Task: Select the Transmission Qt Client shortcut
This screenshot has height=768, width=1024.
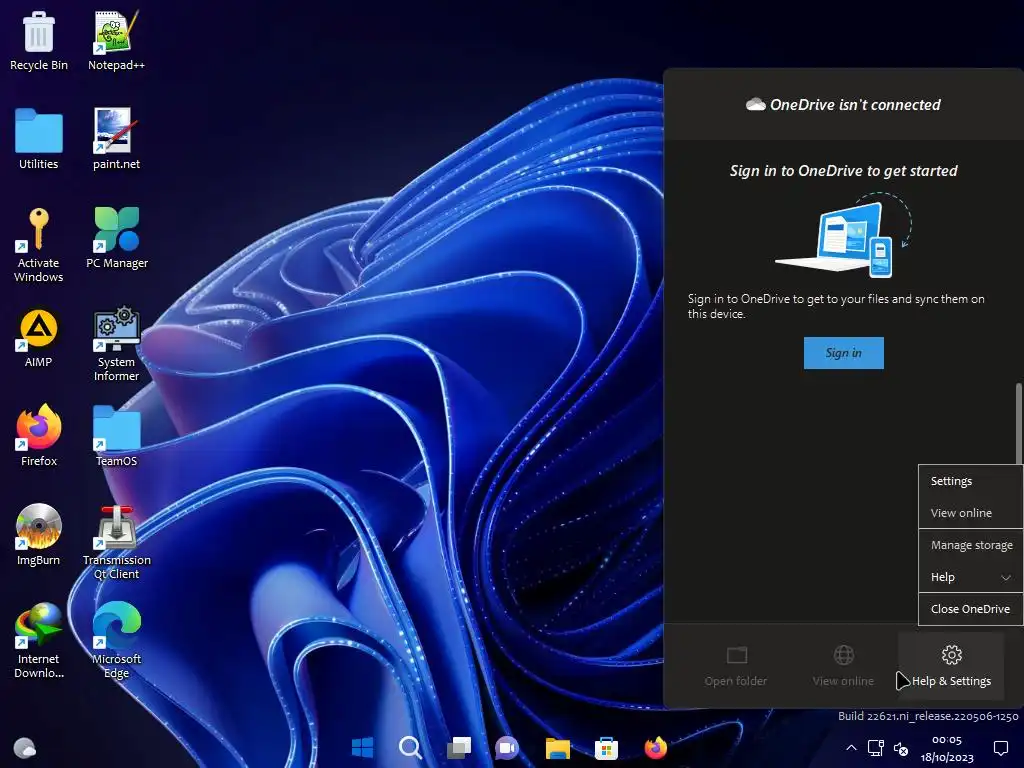Action: 116,543
